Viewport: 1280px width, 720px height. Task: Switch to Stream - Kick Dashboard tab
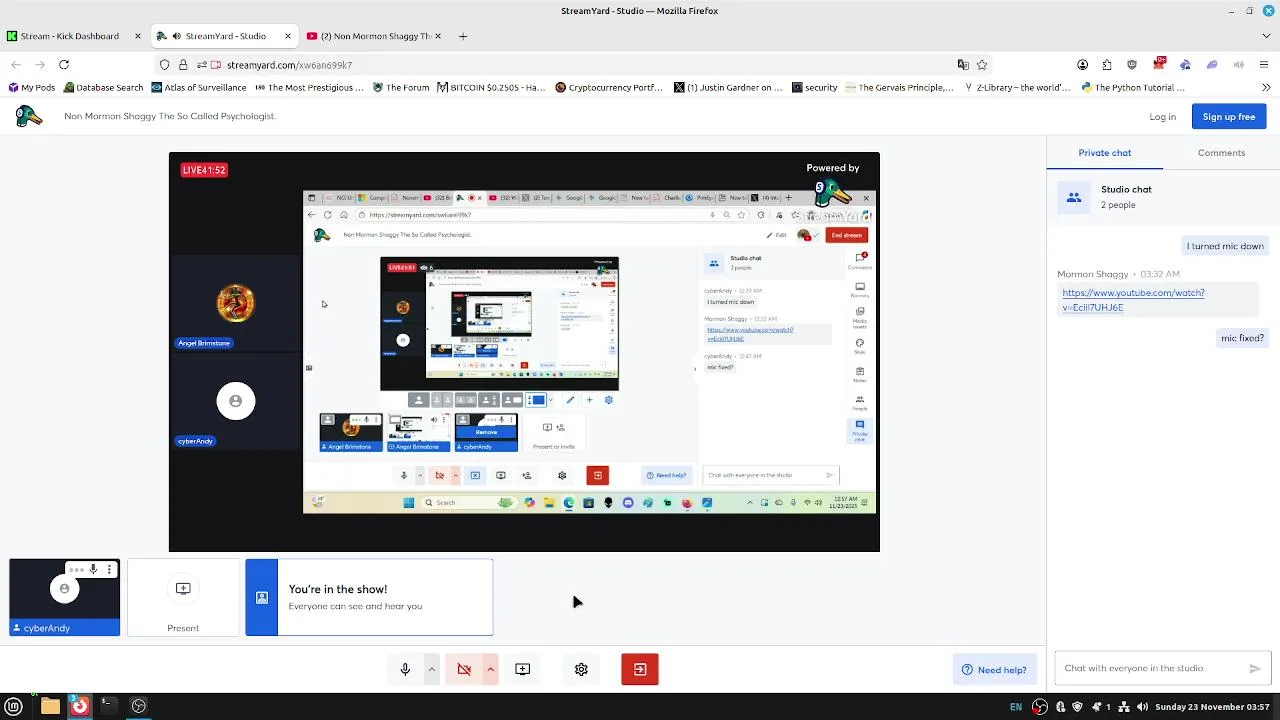pyautogui.click(x=70, y=36)
